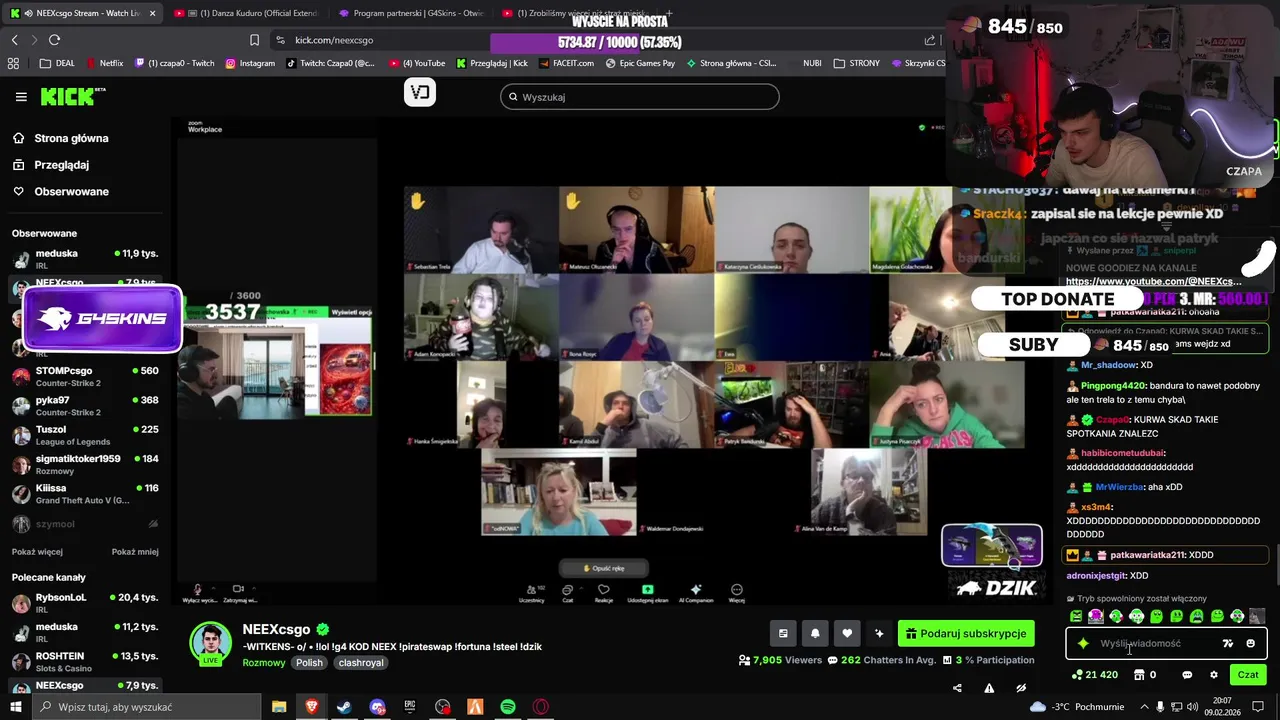Click the sparkle icon beside the heart

pos(879,633)
